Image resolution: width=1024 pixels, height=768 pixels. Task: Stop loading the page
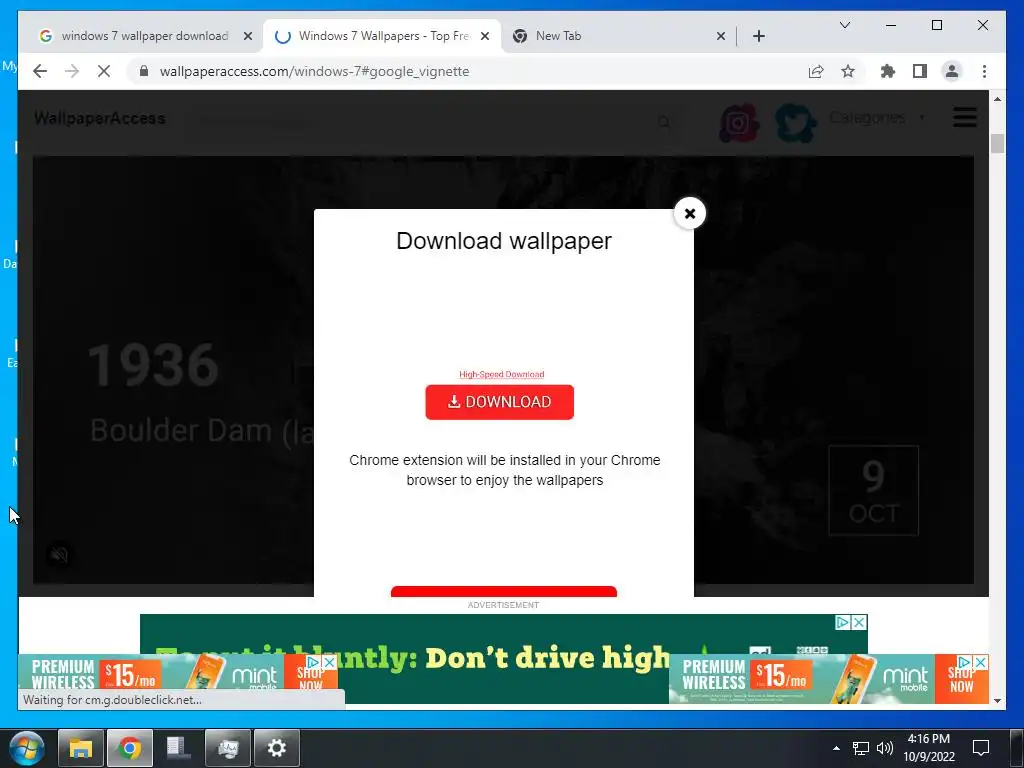tap(104, 71)
